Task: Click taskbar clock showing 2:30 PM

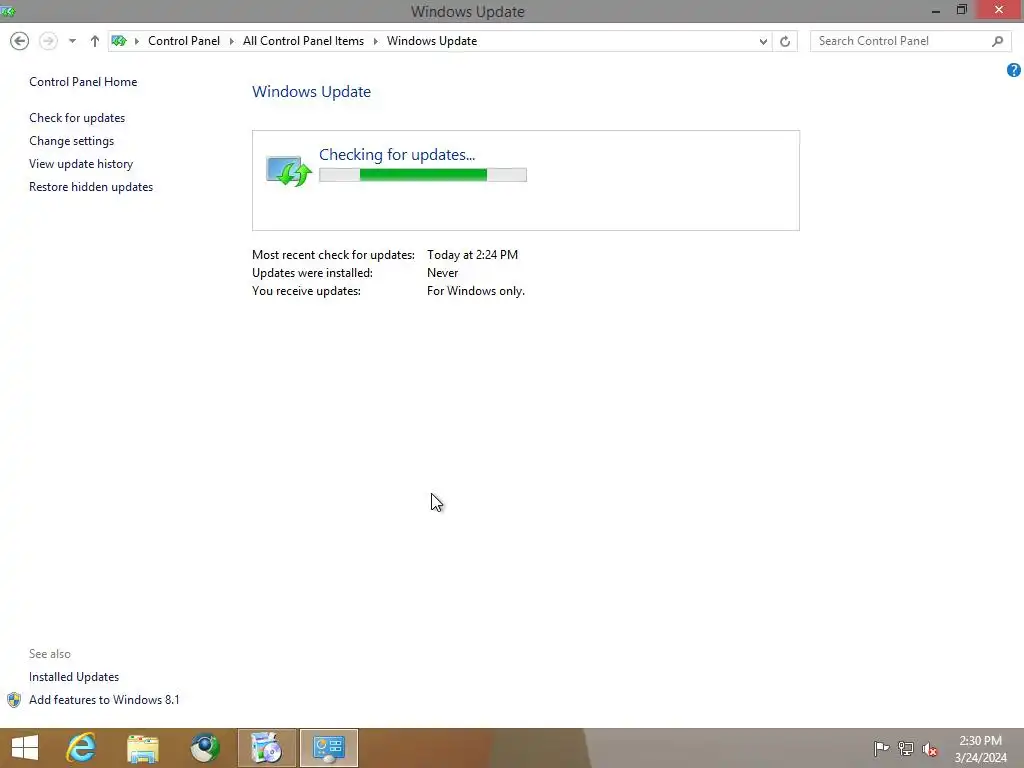Action: point(980,749)
